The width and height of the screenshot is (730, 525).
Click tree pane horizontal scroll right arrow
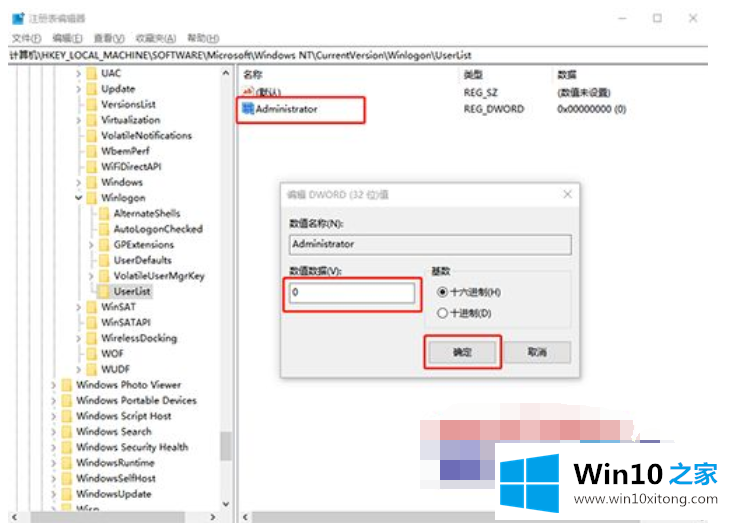212,517
